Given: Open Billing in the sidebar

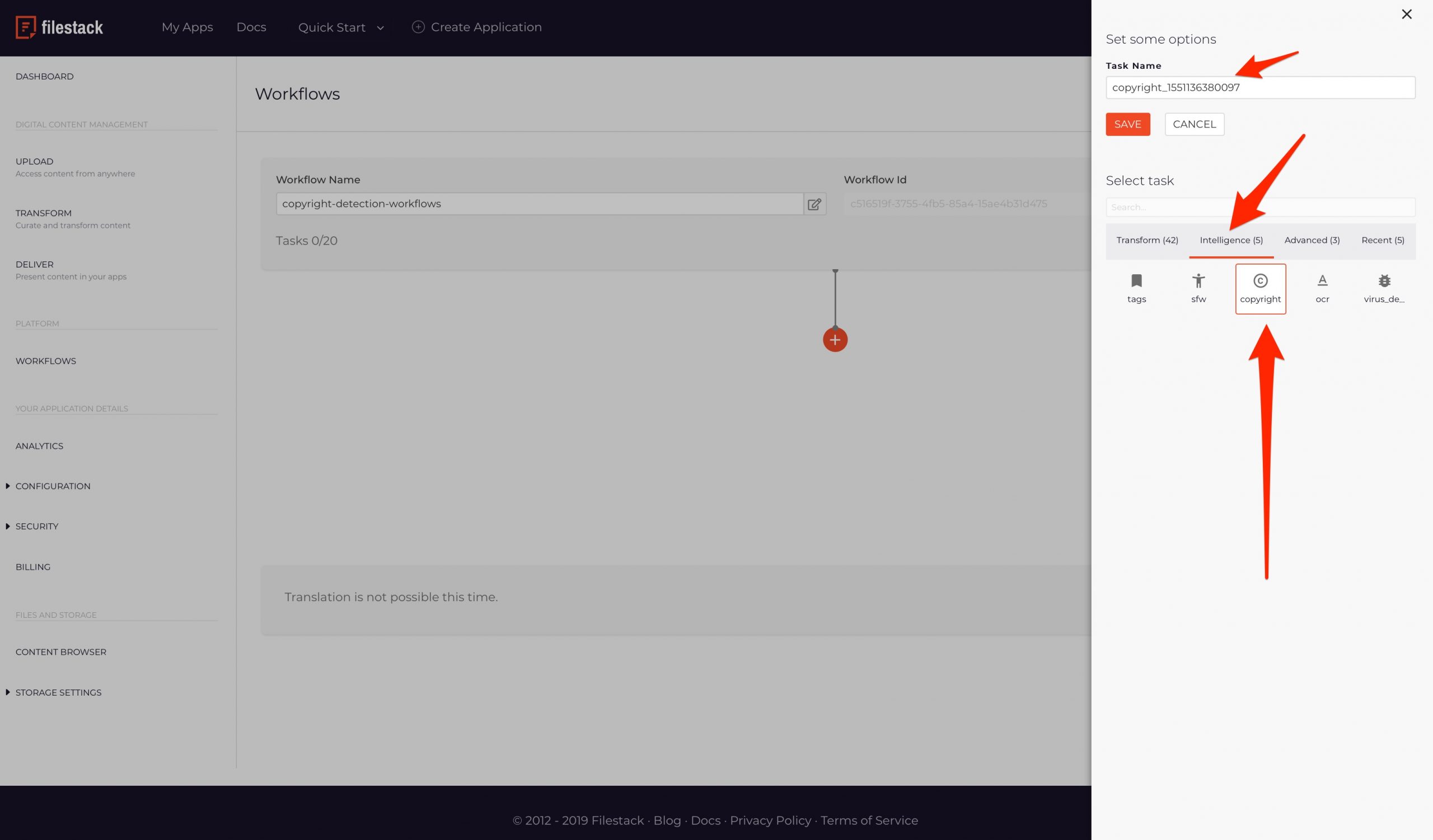Looking at the screenshot, I should 33,567.
